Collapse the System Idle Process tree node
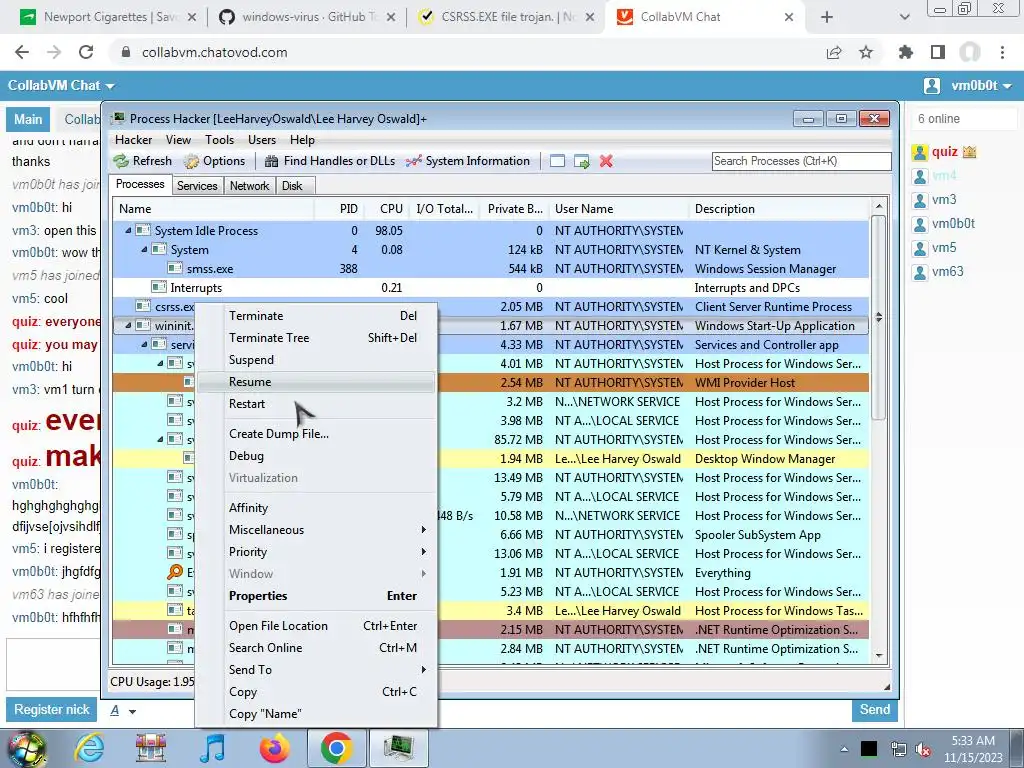This screenshot has width=1024, height=768. [x=129, y=231]
